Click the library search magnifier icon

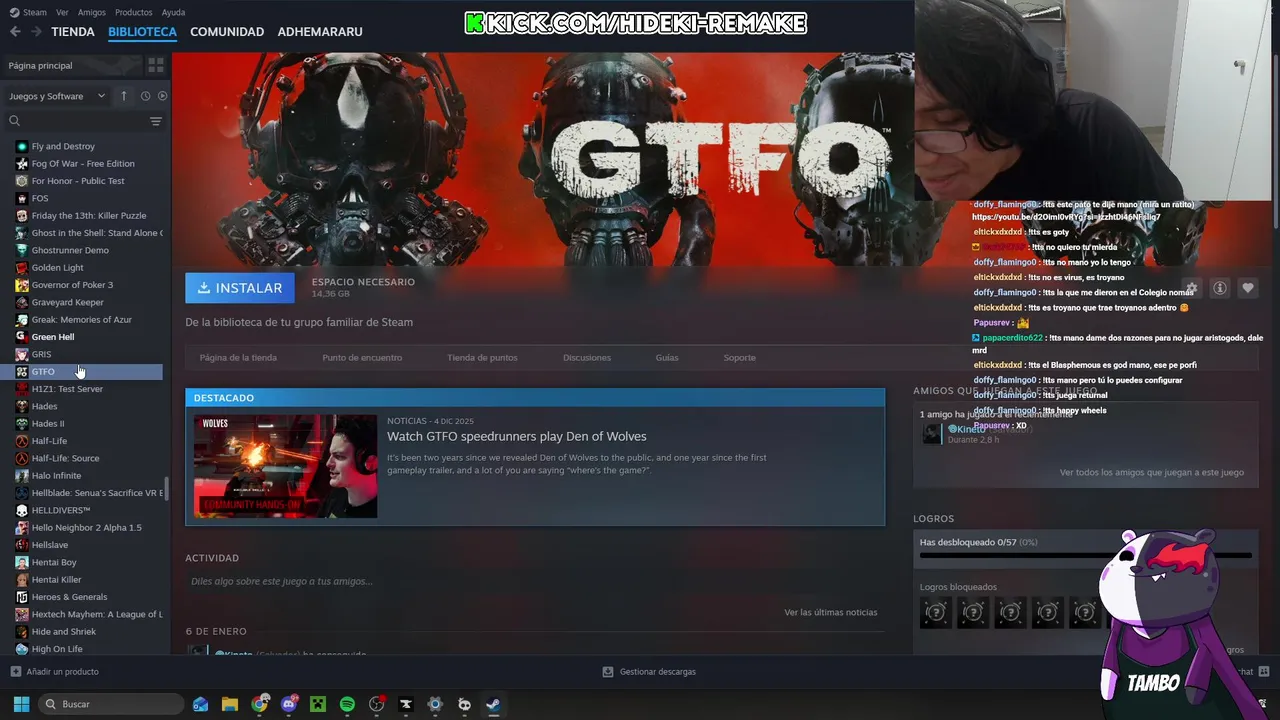15,121
